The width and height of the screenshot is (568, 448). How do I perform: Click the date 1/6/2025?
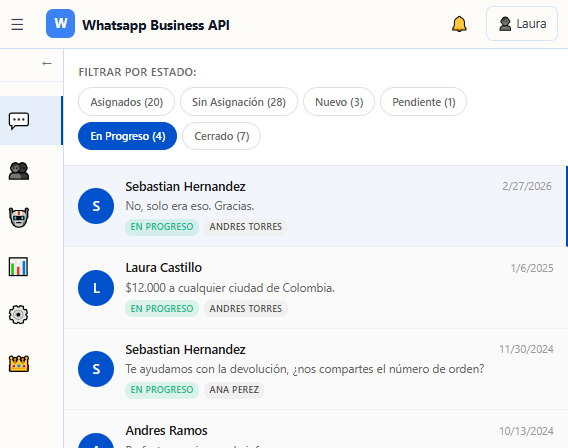coord(532,268)
